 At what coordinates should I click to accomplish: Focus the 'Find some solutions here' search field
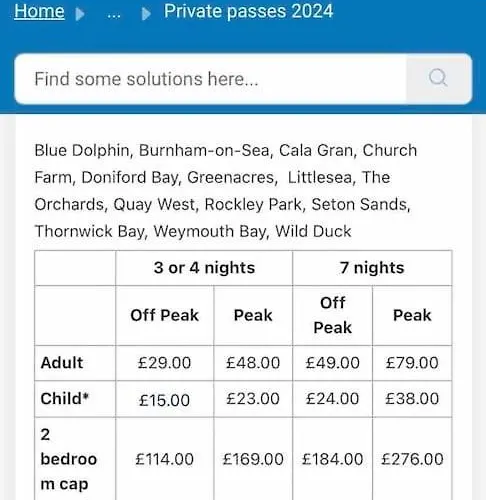(211, 79)
